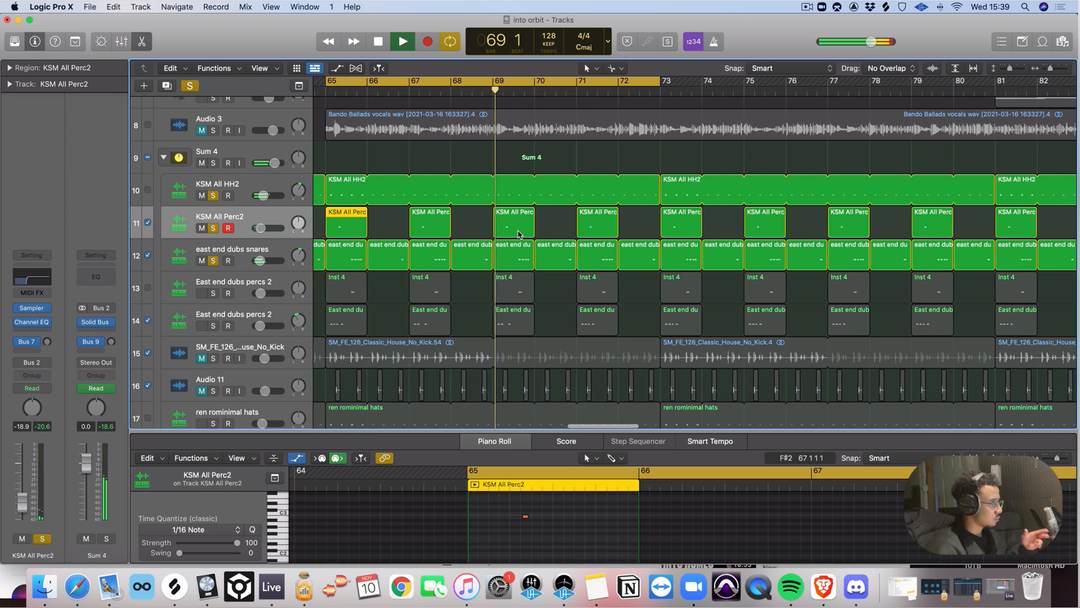This screenshot has height=608, width=1080.
Task: Enable the purple count-in 1234 button
Action: pyautogui.click(x=692, y=42)
